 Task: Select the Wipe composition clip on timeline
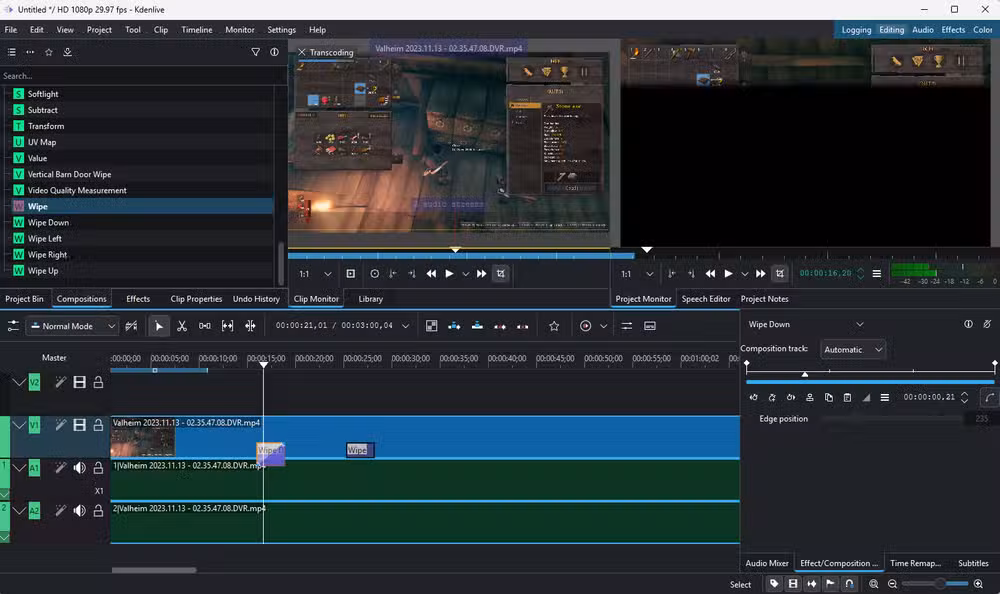point(360,450)
